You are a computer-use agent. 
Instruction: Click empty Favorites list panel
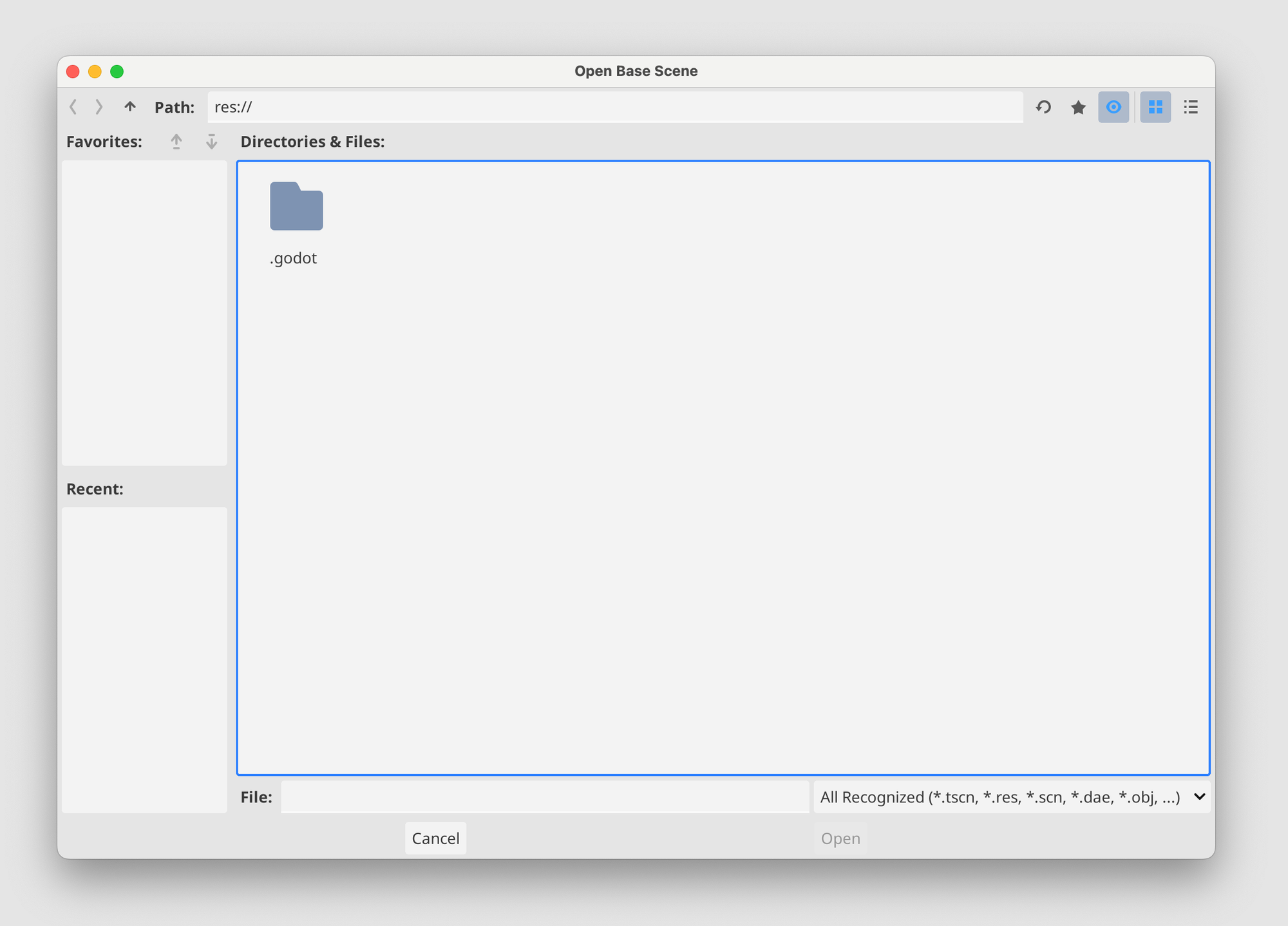click(x=144, y=313)
